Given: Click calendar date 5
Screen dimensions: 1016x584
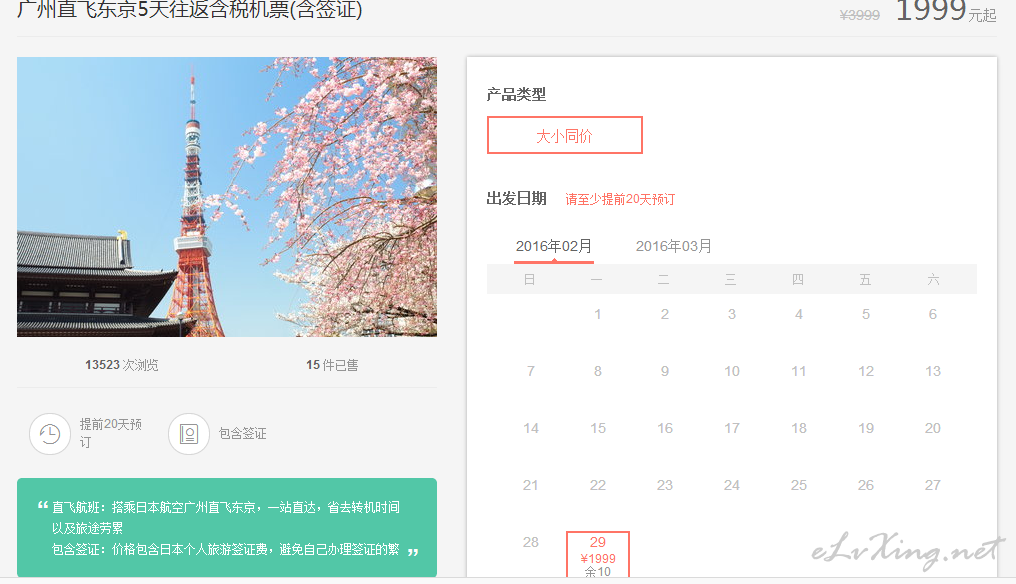Looking at the screenshot, I should tap(866, 314).
